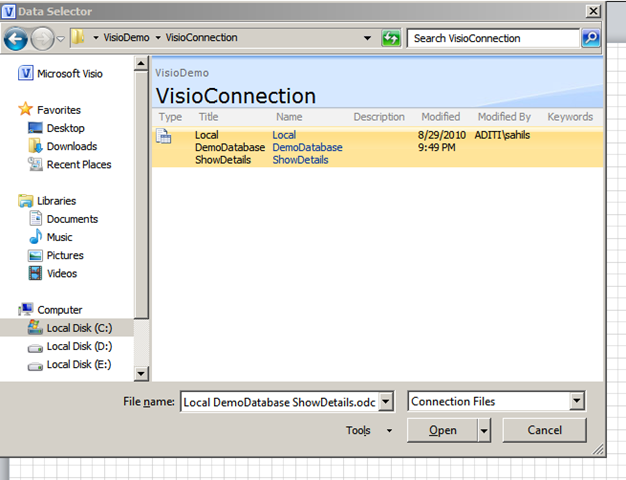Click the Local Disk (C:) drive icon
The height and width of the screenshot is (480, 626).
tap(35, 327)
